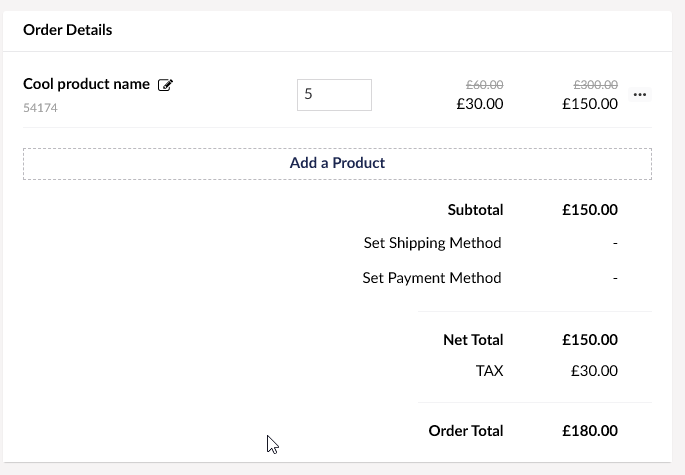
Task: Click the discounted £30.00 unit price in product row
Action: (x=480, y=104)
